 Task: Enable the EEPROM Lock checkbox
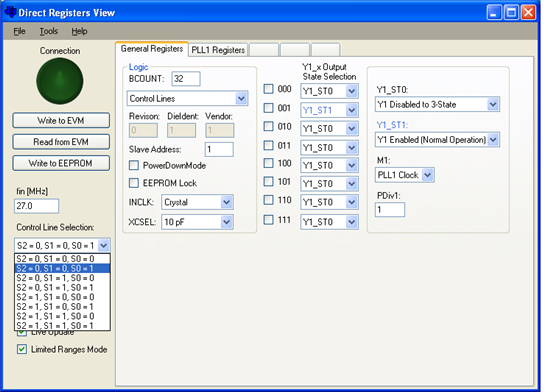(134, 183)
